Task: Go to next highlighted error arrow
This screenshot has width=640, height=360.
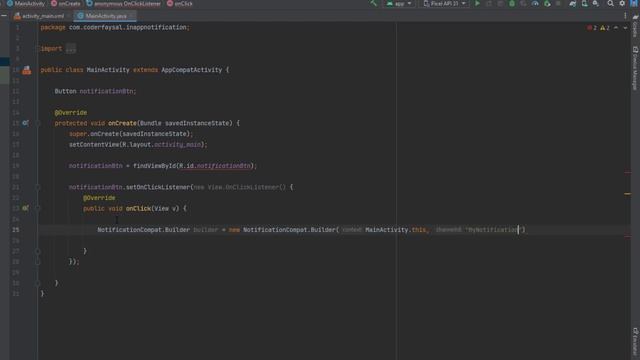Action: (625, 28)
